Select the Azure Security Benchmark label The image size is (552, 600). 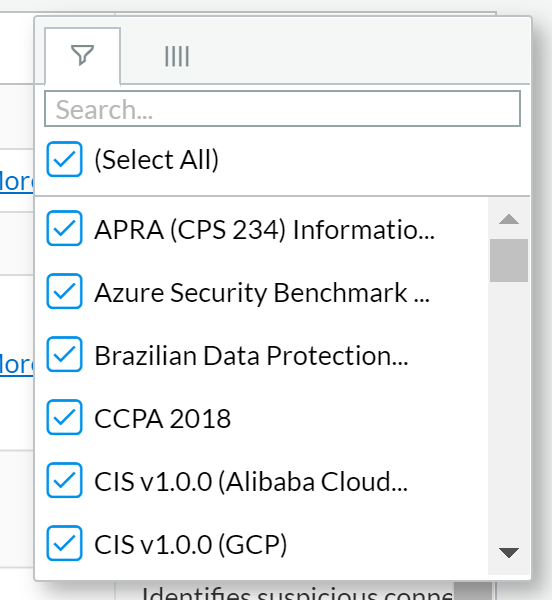(262, 293)
